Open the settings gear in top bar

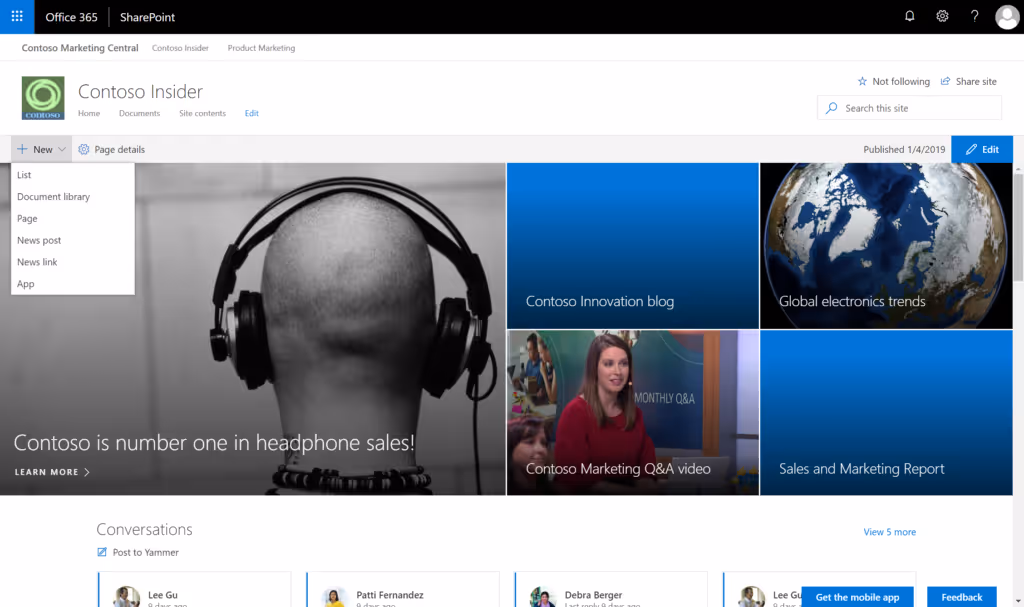pyautogui.click(x=942, y=16)
